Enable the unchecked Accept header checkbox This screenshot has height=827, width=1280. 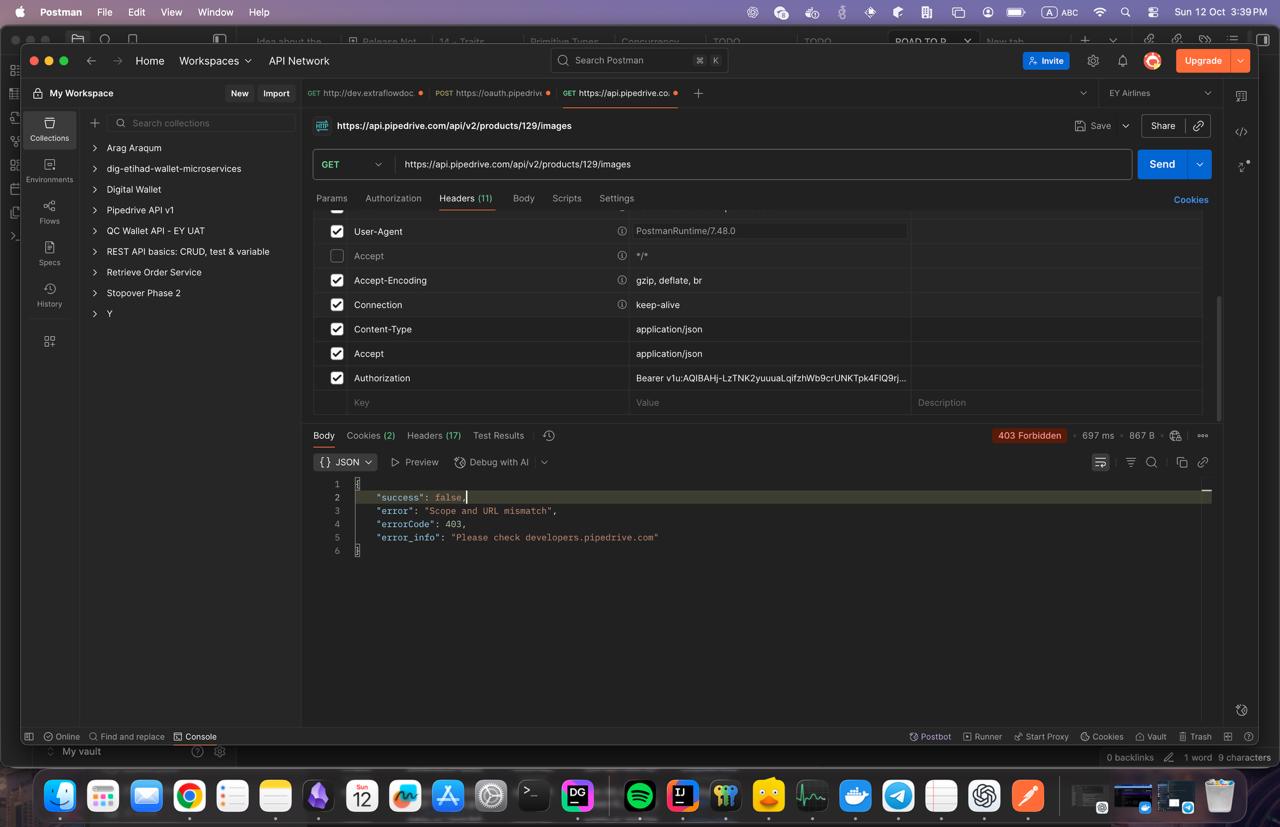tap(337, 256)
